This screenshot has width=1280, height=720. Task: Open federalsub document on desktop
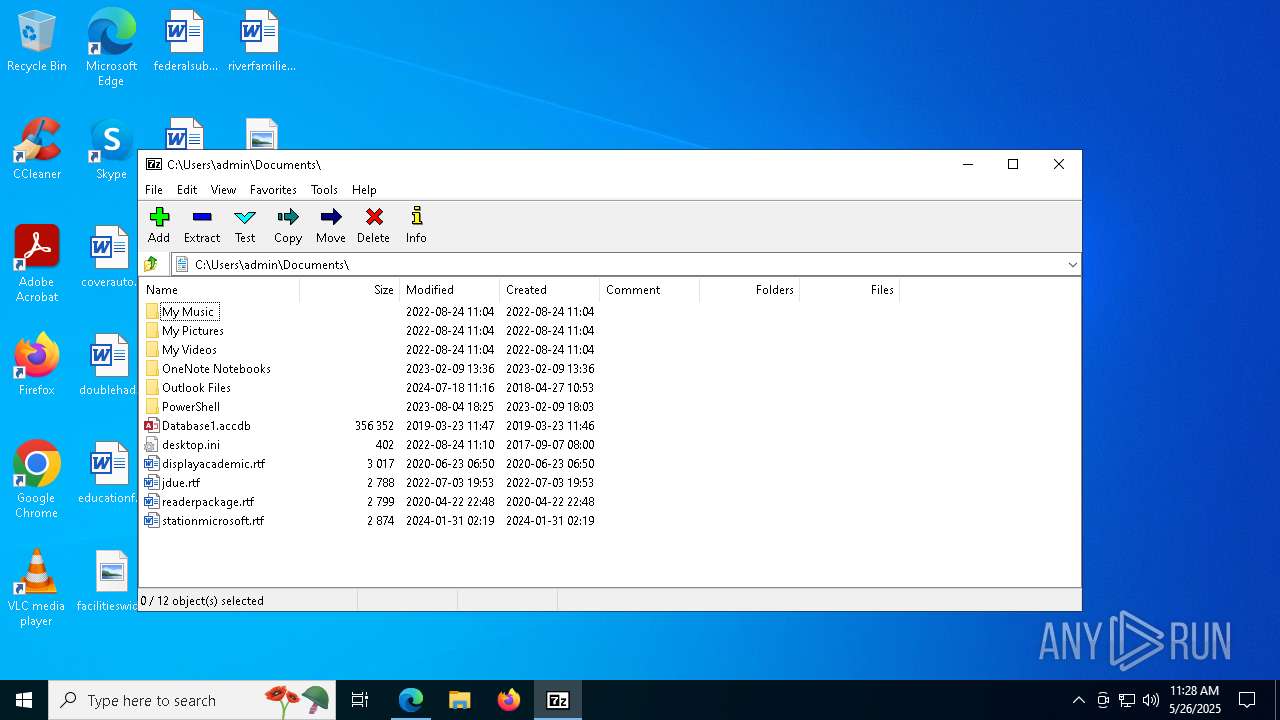(x=185, y=42)
